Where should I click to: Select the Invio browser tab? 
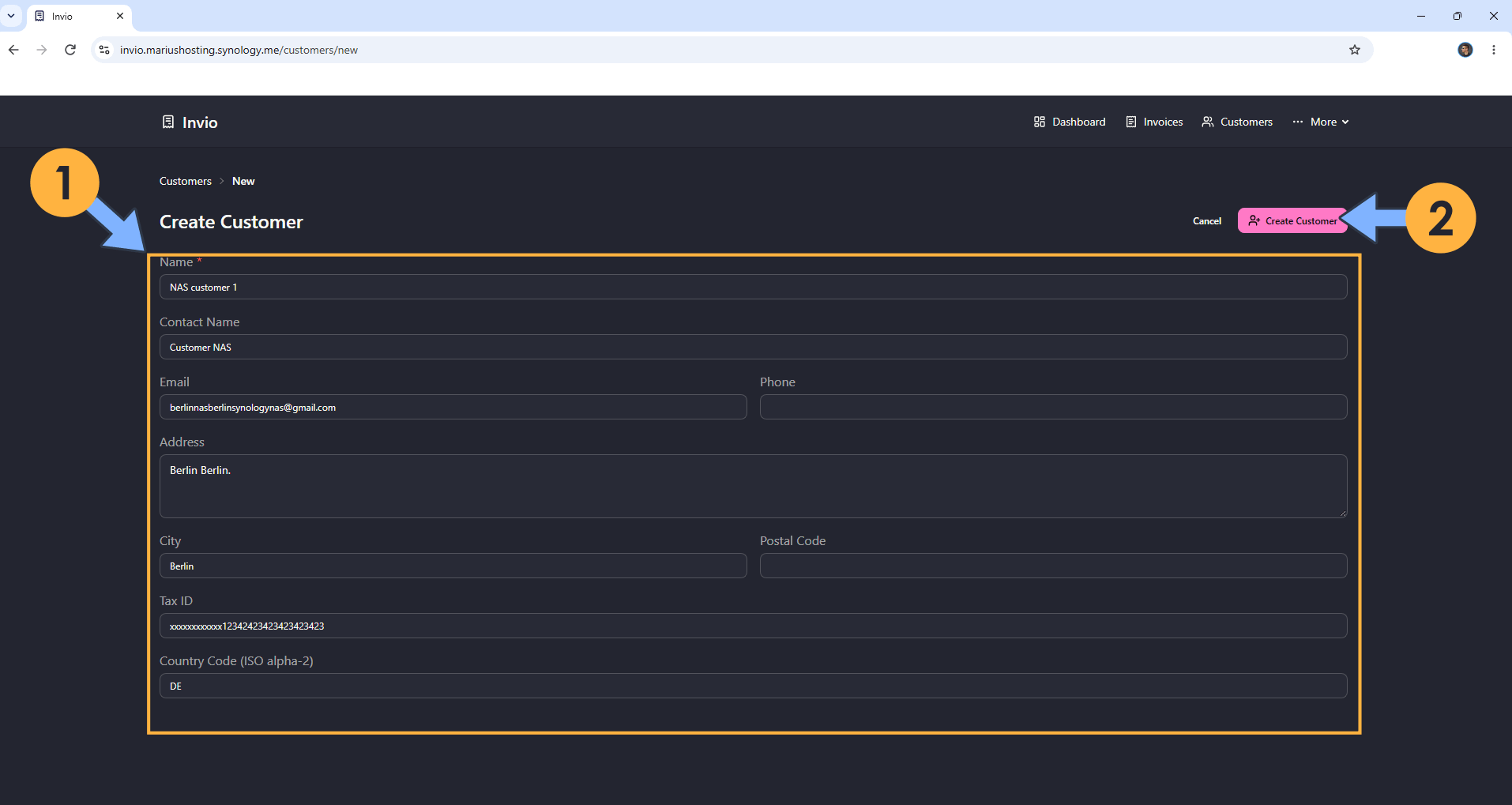tap(79, 17)
